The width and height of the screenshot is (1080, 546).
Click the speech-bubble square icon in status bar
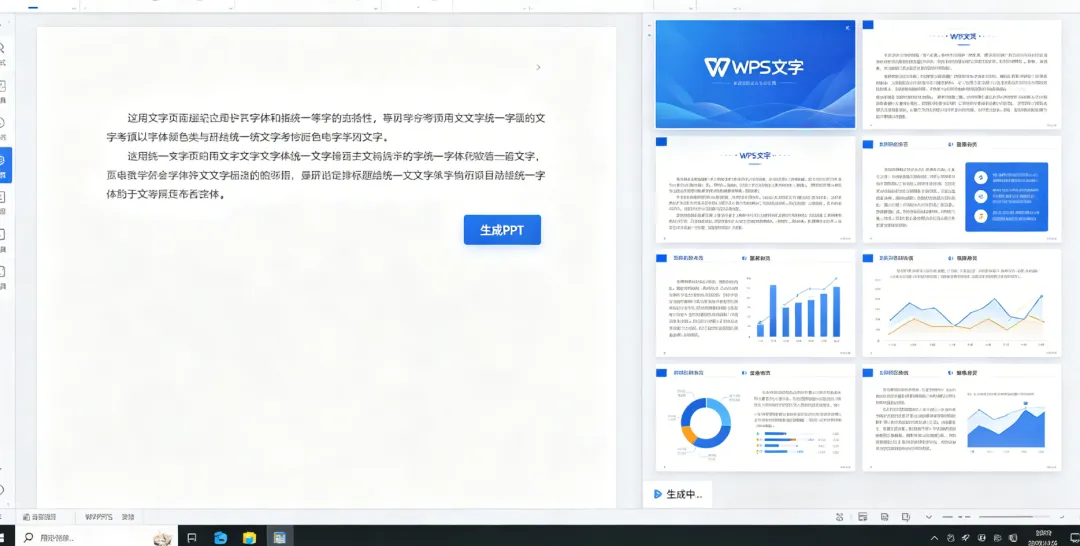906,517
